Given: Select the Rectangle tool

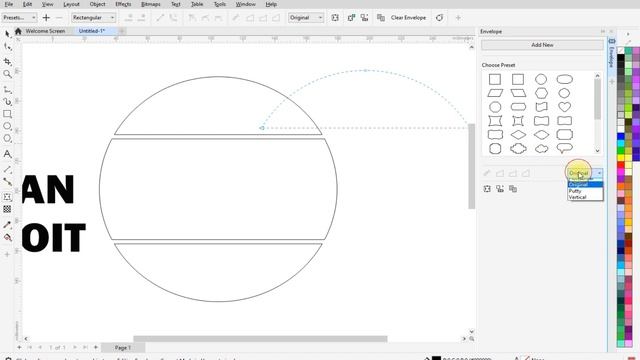Looking at the screenshot, I should (x=7, y=114).
